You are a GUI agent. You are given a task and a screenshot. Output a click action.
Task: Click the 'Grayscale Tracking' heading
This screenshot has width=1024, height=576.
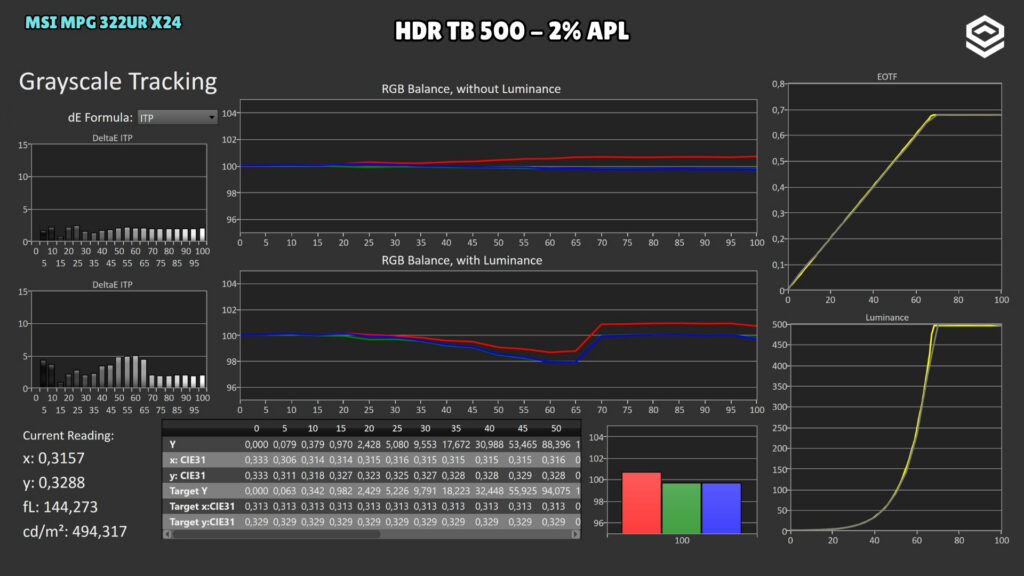pyautogui.click(x=118, y=82)
